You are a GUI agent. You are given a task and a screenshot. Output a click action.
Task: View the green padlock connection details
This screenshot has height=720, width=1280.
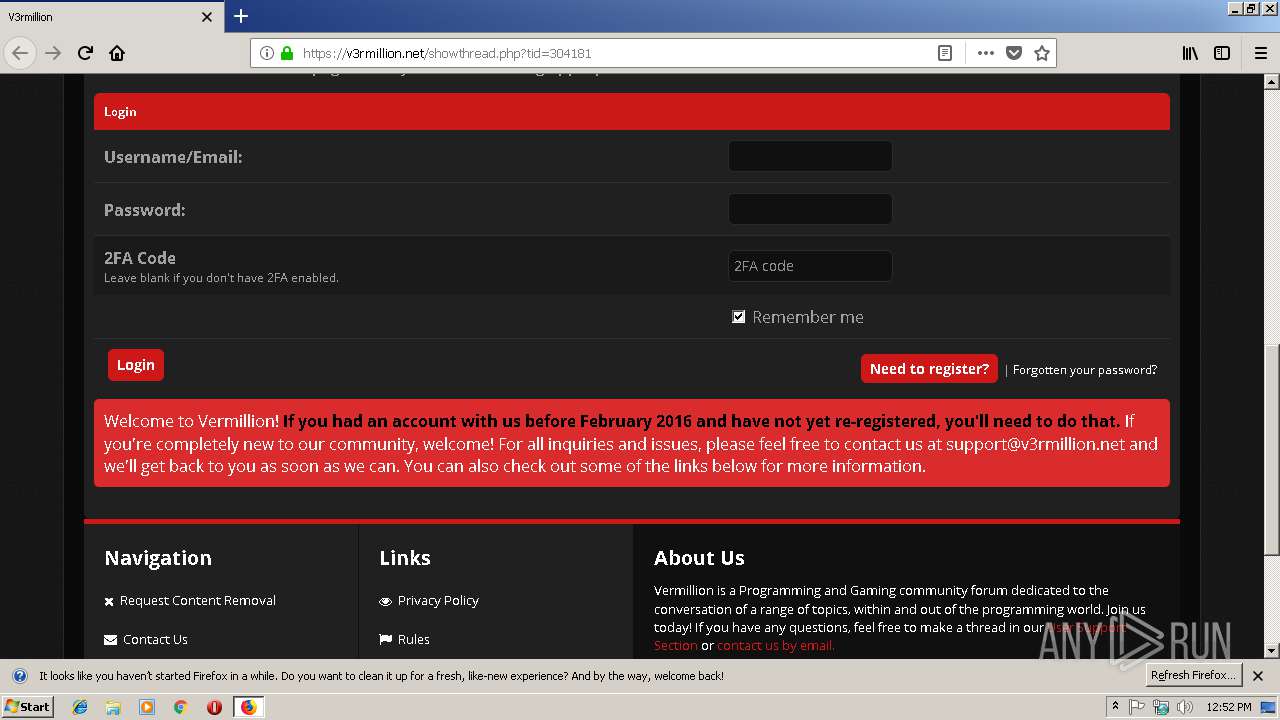point(287,53)
